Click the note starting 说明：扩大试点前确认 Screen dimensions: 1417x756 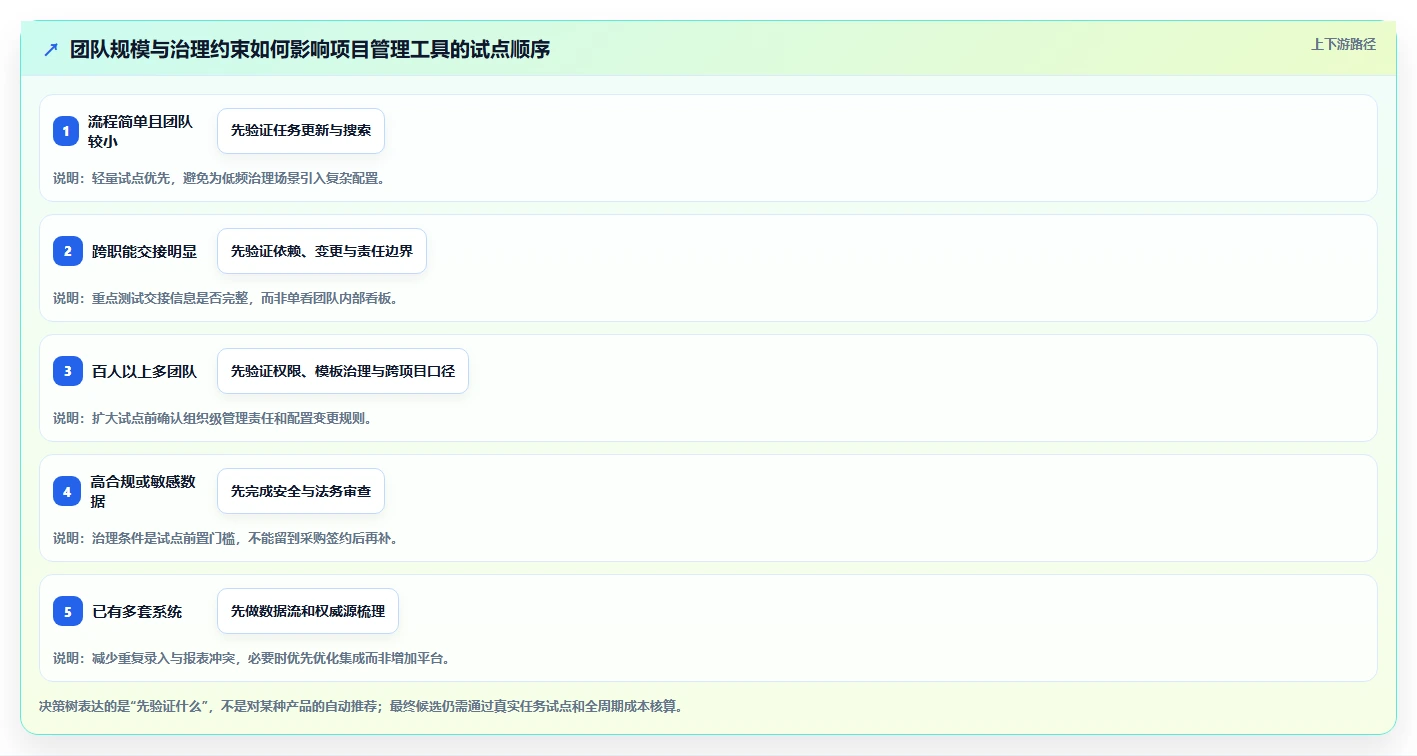pos(213,418)
